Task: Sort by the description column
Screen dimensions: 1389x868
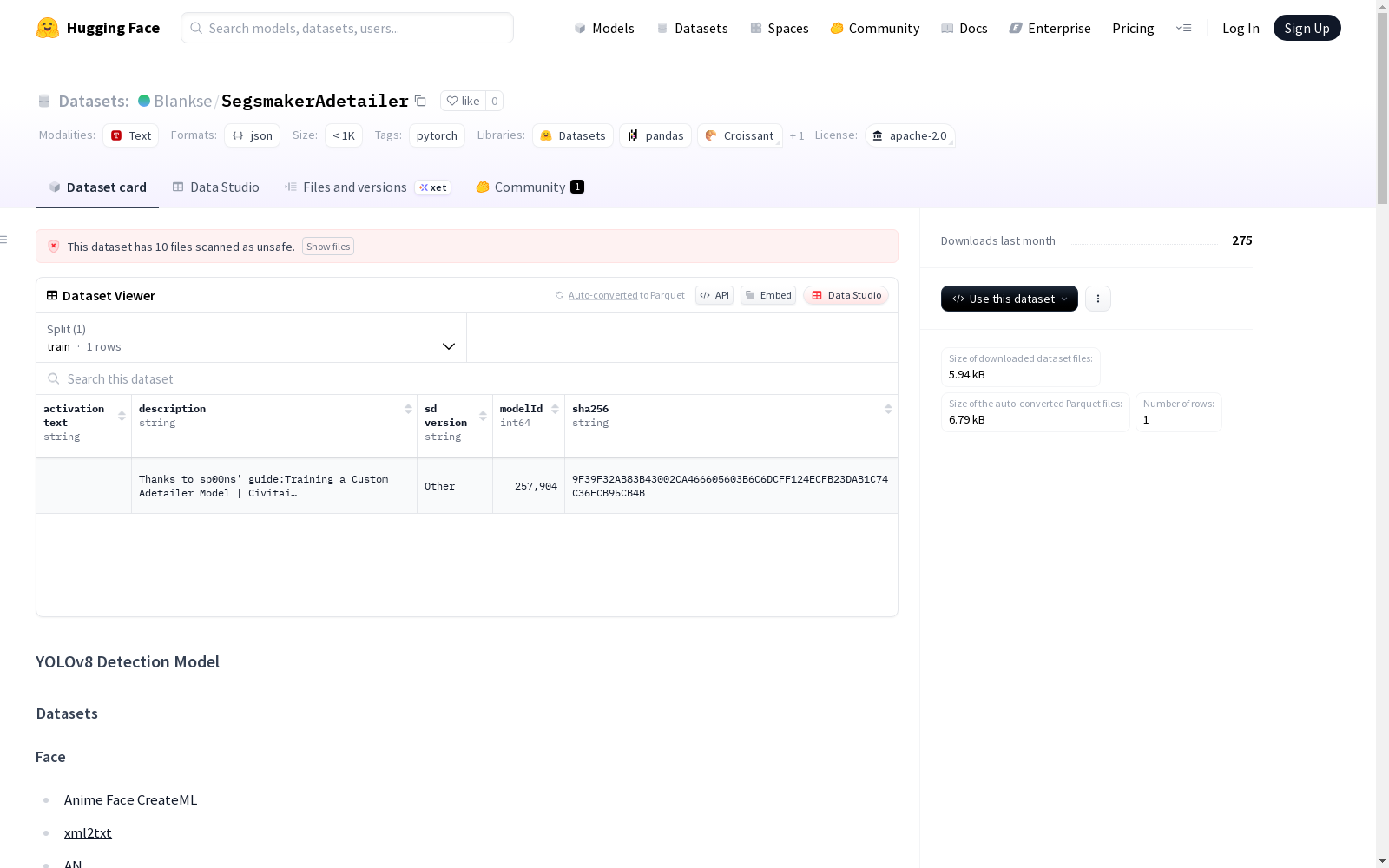Action: (x=408, y=409)
